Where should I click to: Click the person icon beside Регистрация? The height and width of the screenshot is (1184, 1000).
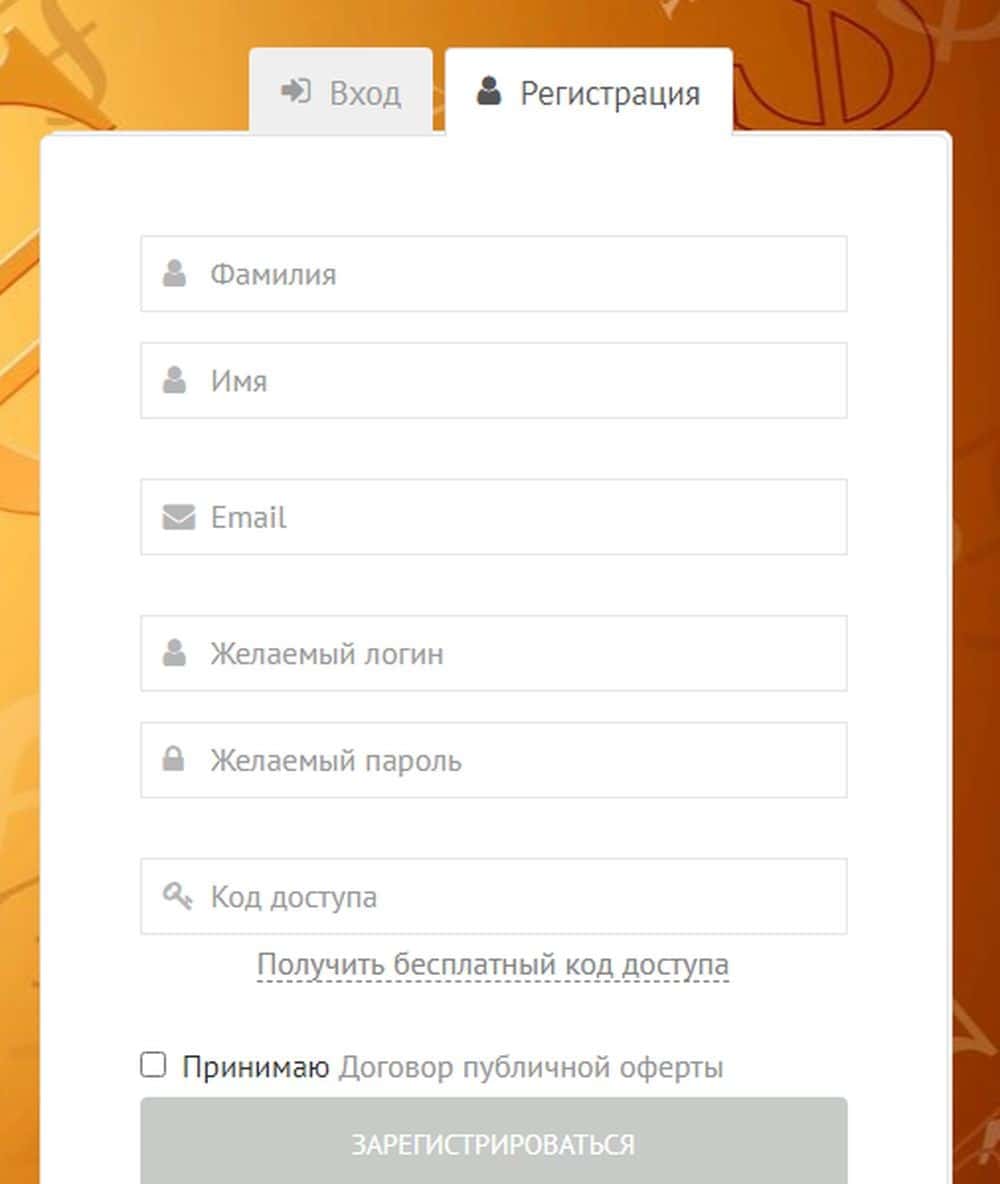tap(489, 91)
